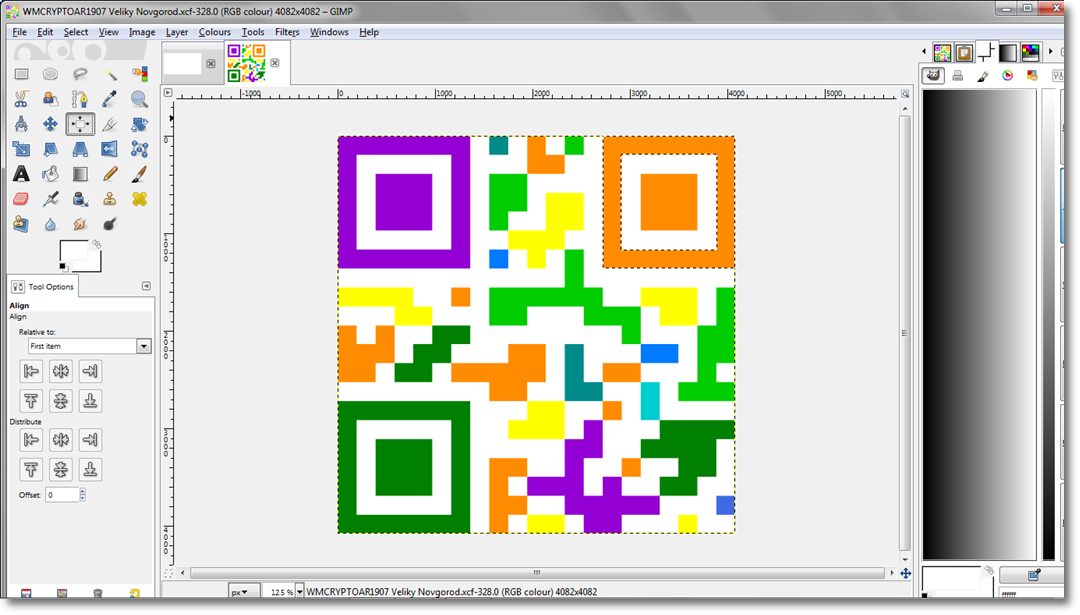Screen dimensions: 1080x615
Task: Pick the Bucket Fill tool
Action: [50, 174]
